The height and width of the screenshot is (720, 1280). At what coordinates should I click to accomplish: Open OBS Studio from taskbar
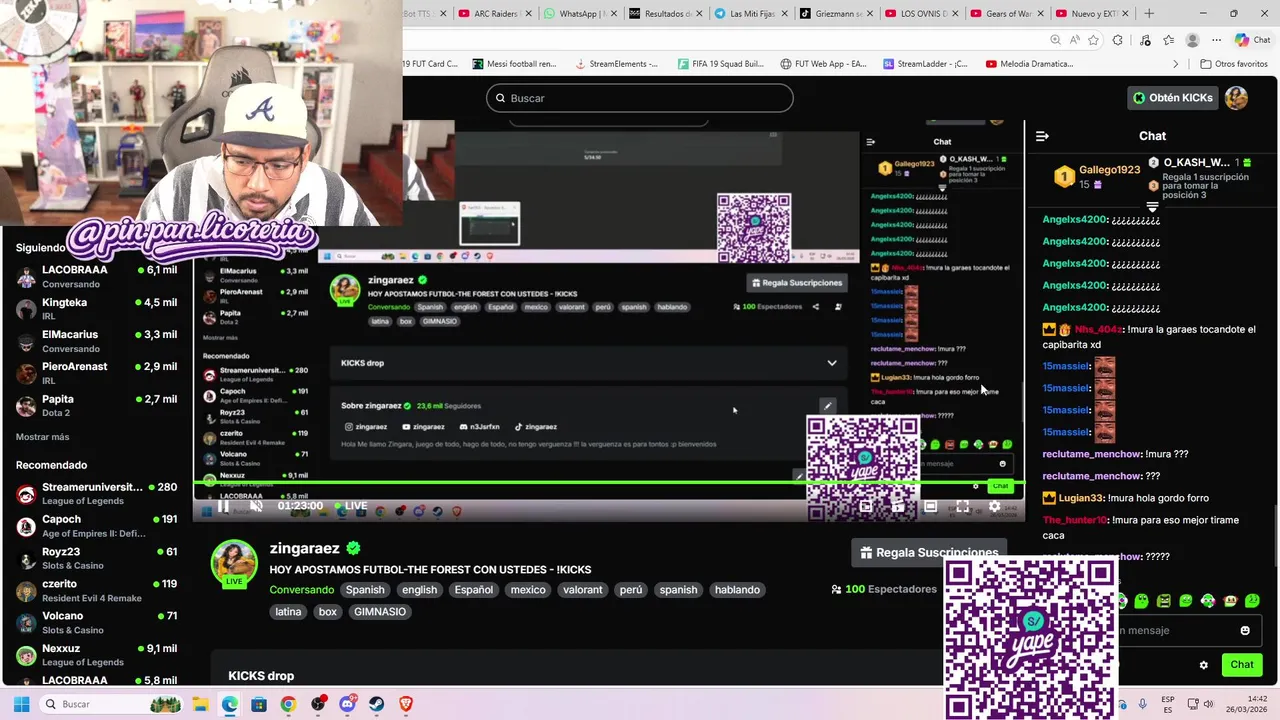tap(318, 704)
